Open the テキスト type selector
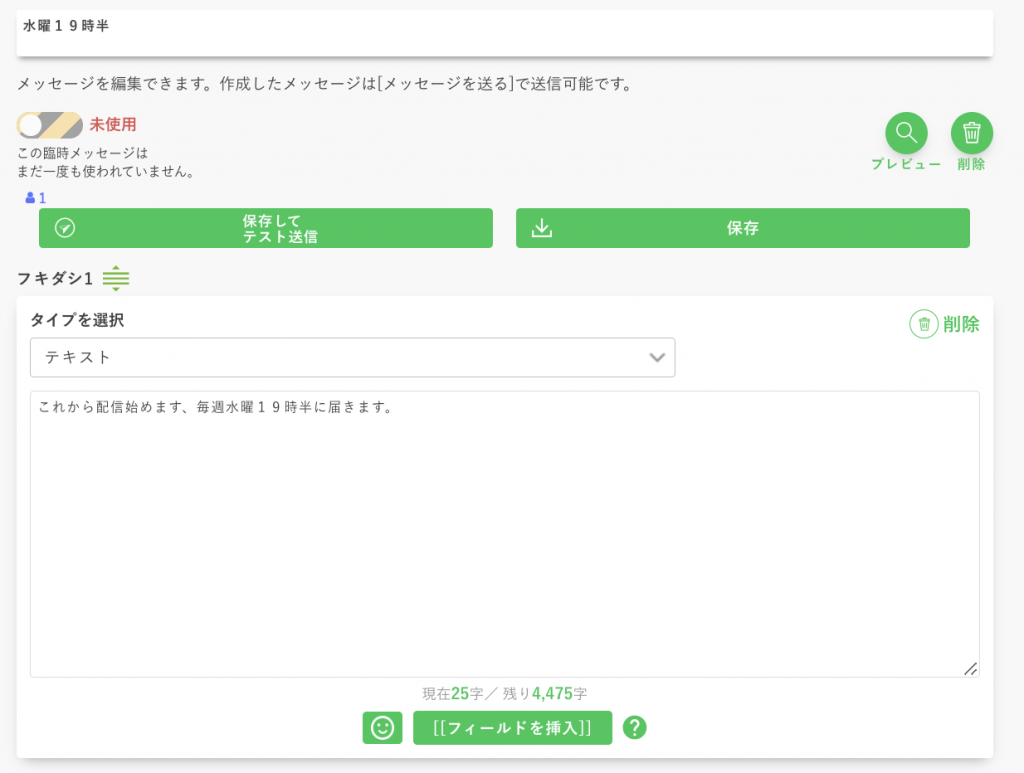Image resolution: width=1024 pixels, height=773 pixels. pos(352,357)
